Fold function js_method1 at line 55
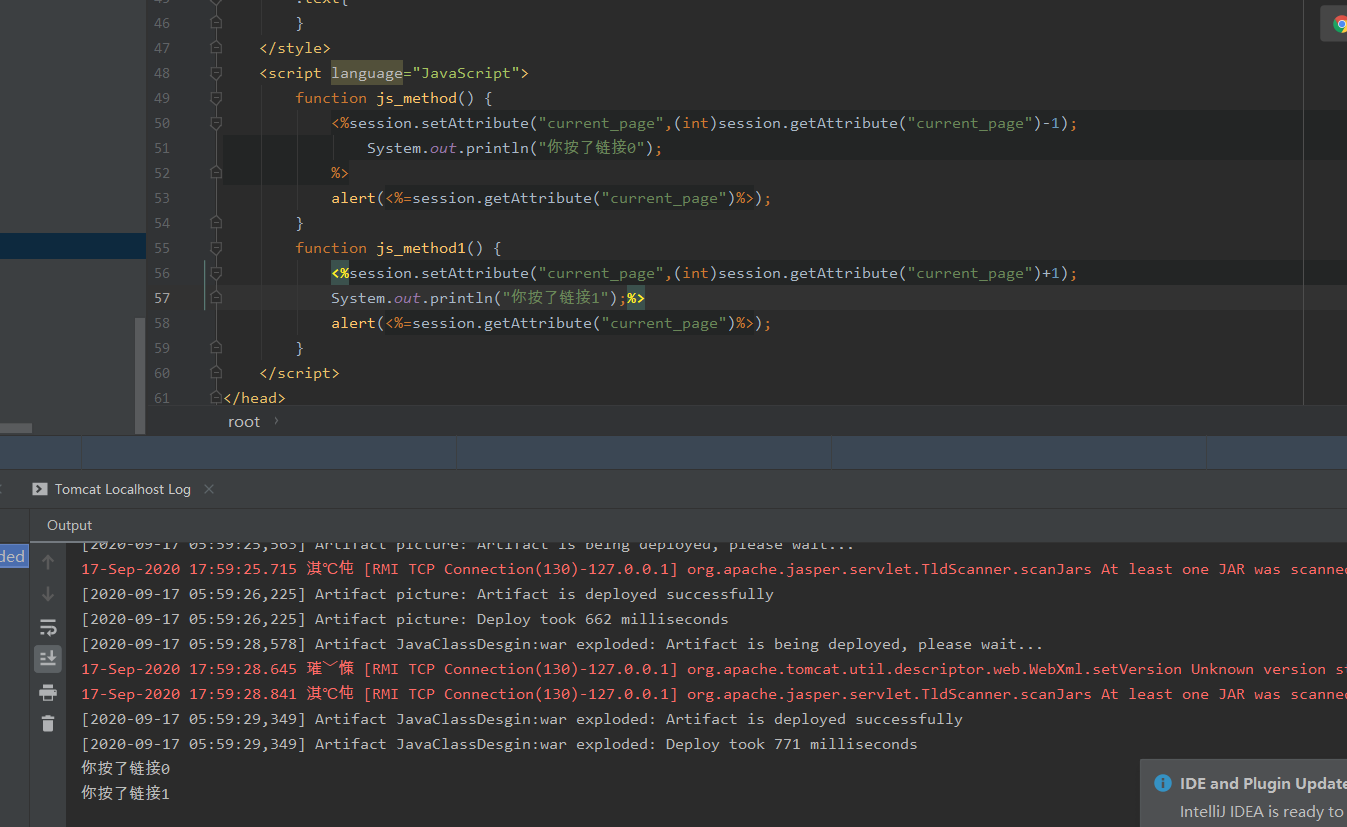This screenshot has height=827, width=1347. pos(216,248)
